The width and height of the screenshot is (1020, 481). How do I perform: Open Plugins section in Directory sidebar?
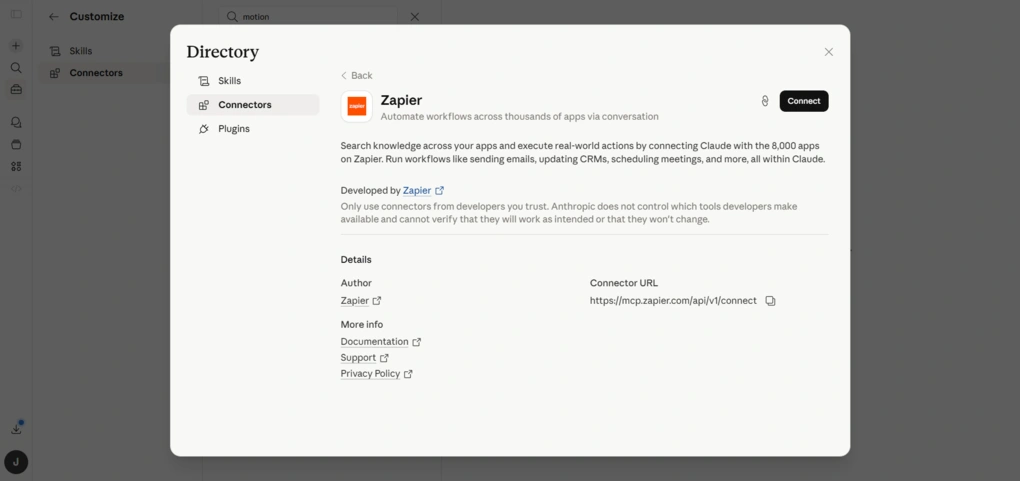(x=252, y=129)
